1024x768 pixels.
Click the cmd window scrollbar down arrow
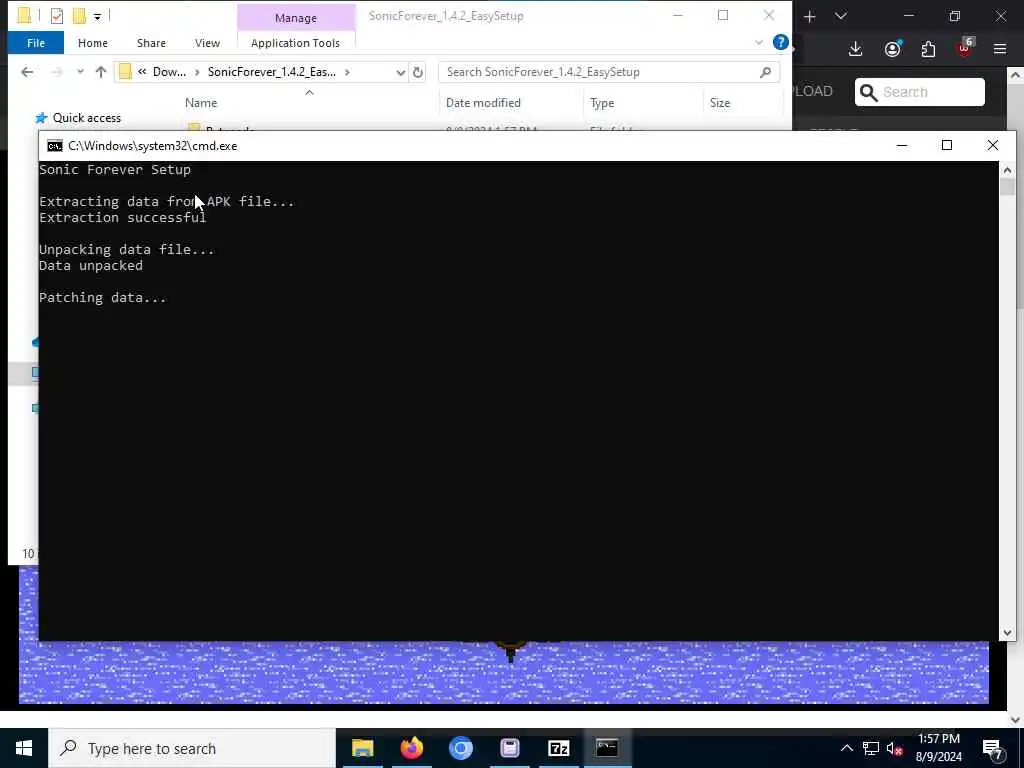tap(1007, 632)
